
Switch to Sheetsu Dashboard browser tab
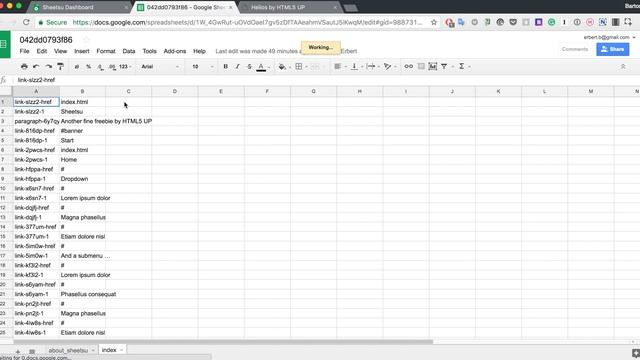(80, 7)
